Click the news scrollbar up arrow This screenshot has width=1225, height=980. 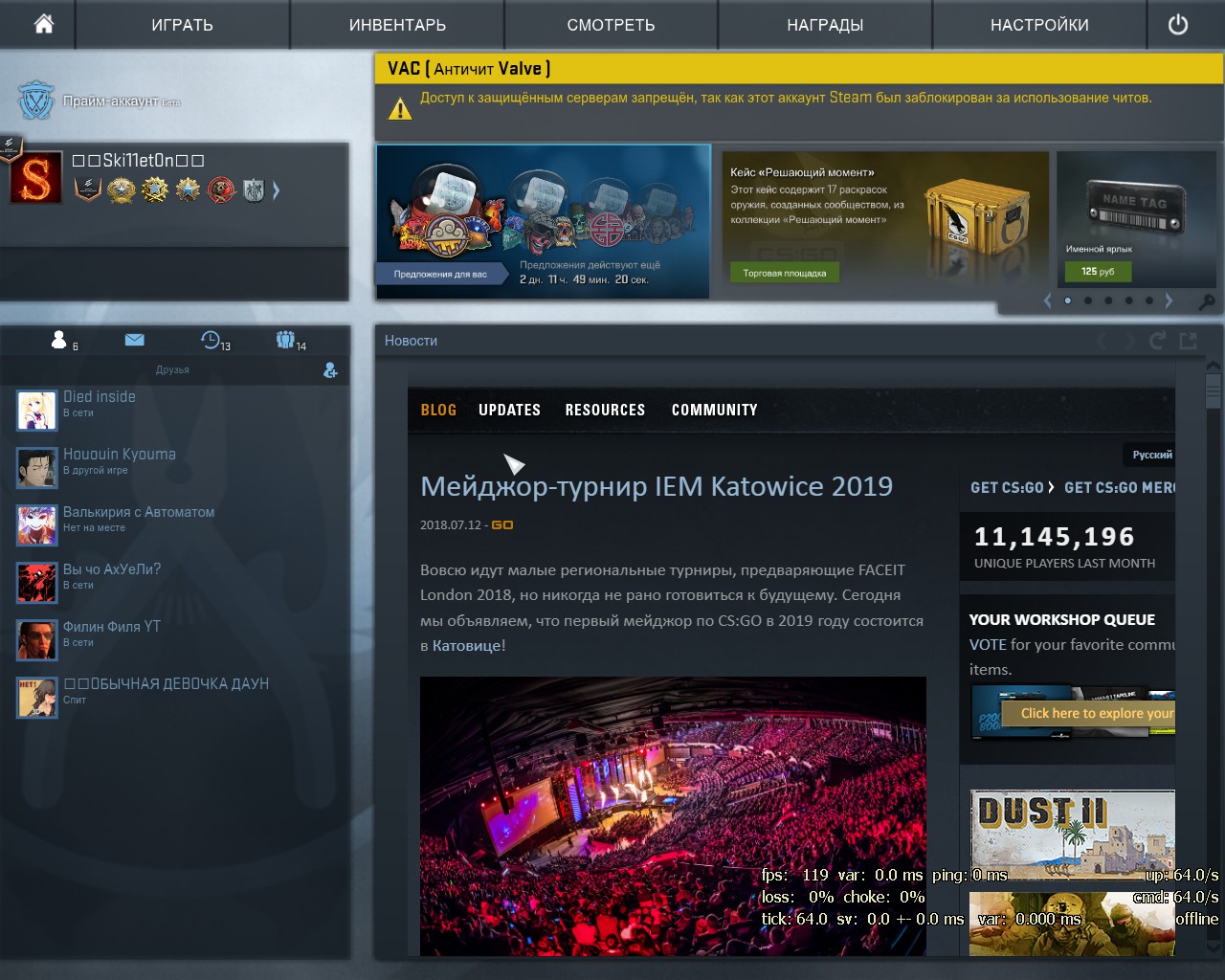click(1214, 365)
